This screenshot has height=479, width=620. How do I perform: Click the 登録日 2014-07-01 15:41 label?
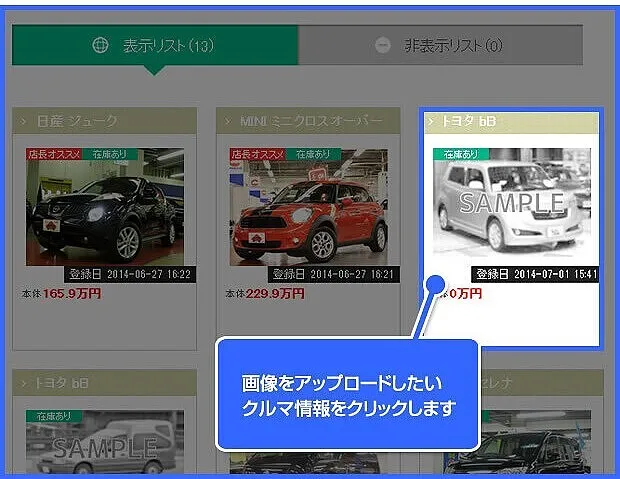[535, 274]
